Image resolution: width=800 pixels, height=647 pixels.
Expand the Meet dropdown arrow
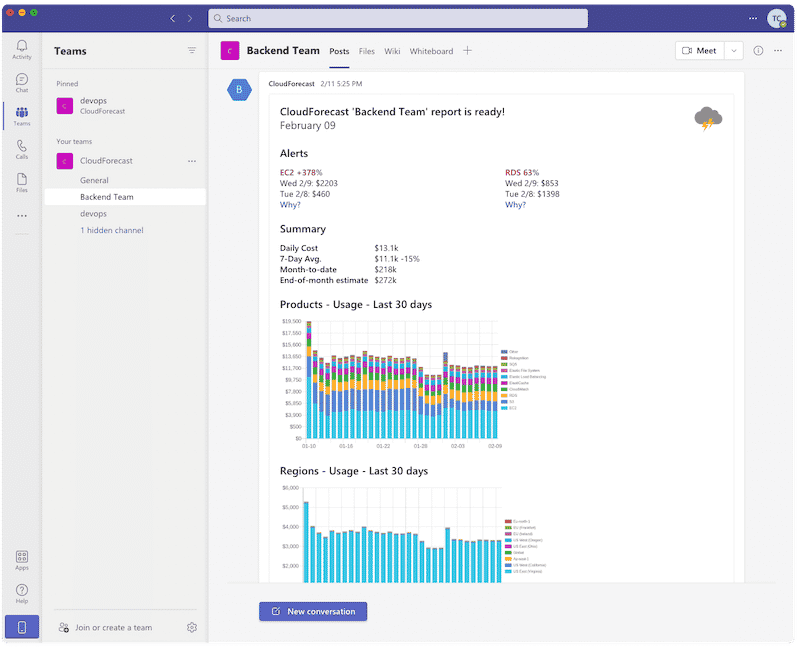(x=734, y=51)
